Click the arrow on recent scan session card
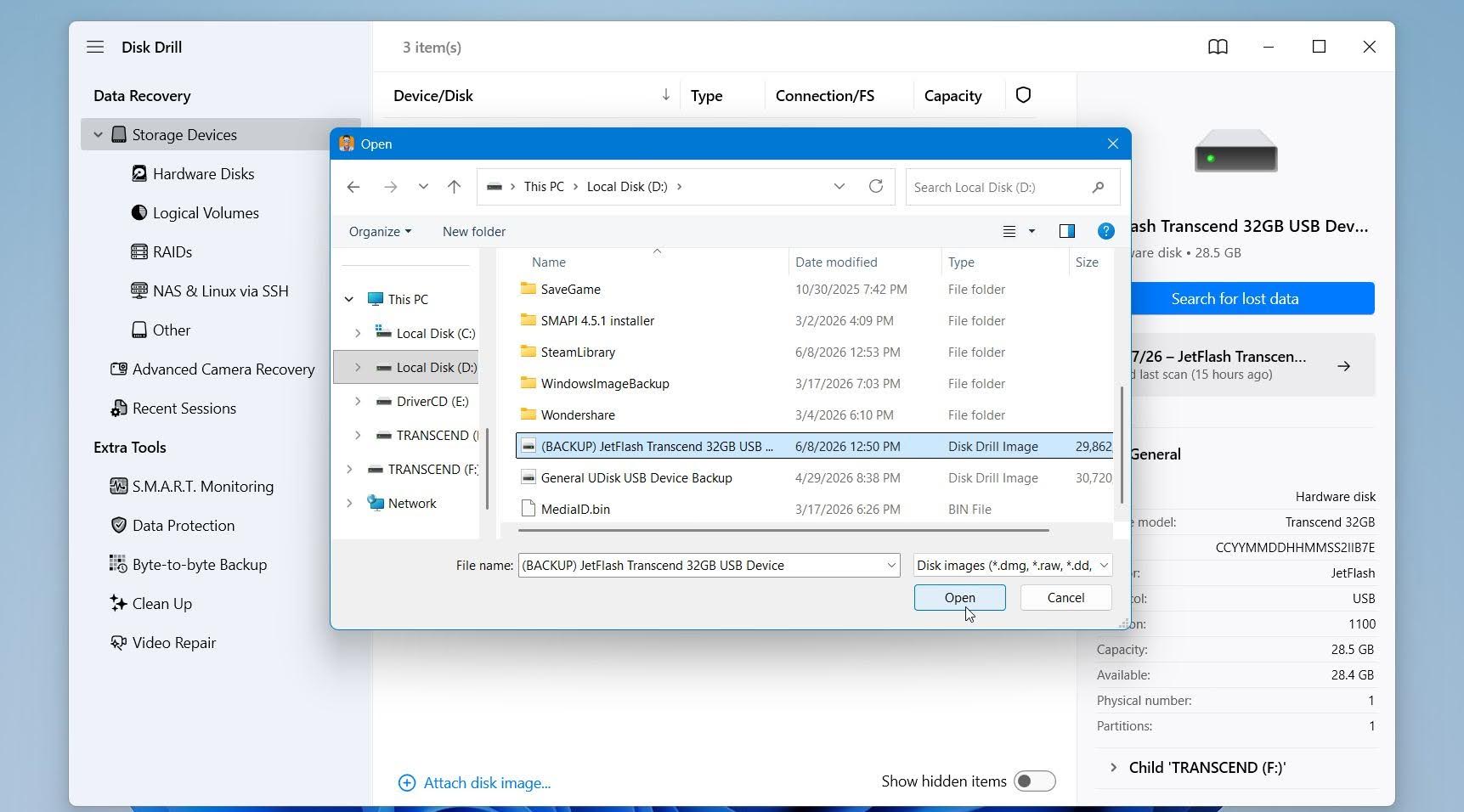Screen dimensions: 1464x812 tap(1343, 366)
